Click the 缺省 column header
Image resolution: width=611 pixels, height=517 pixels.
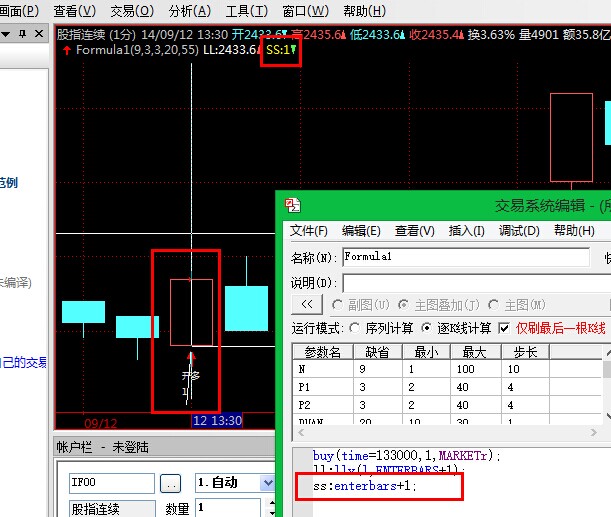click(377, 352)
